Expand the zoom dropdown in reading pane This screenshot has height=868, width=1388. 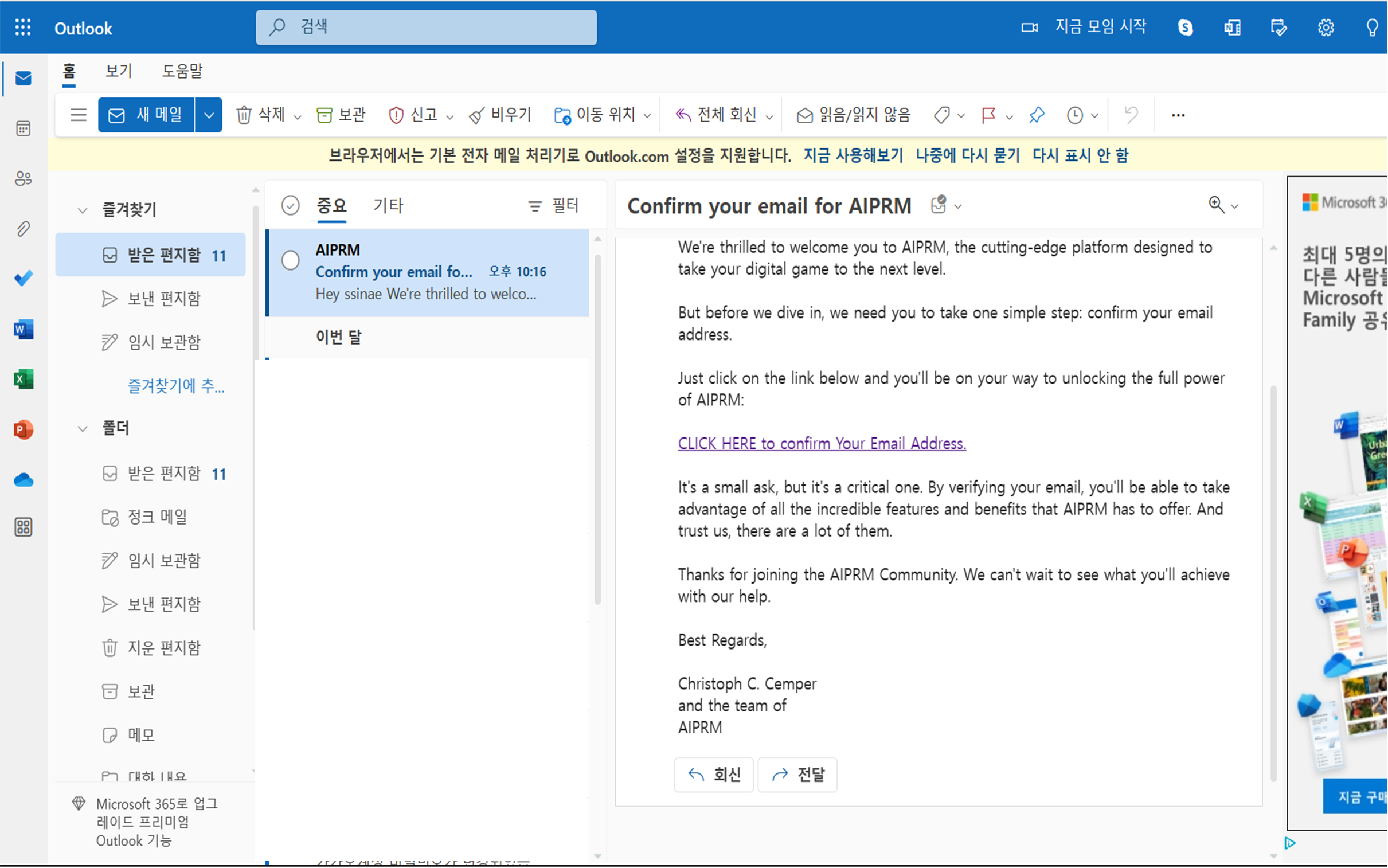click(x=1236, y=206)
